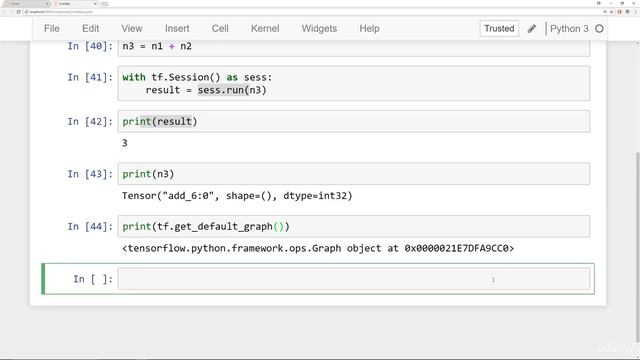Screen dimensions: 640x360
Task: Click the In [41] prompt
Action: click(90, 77)
